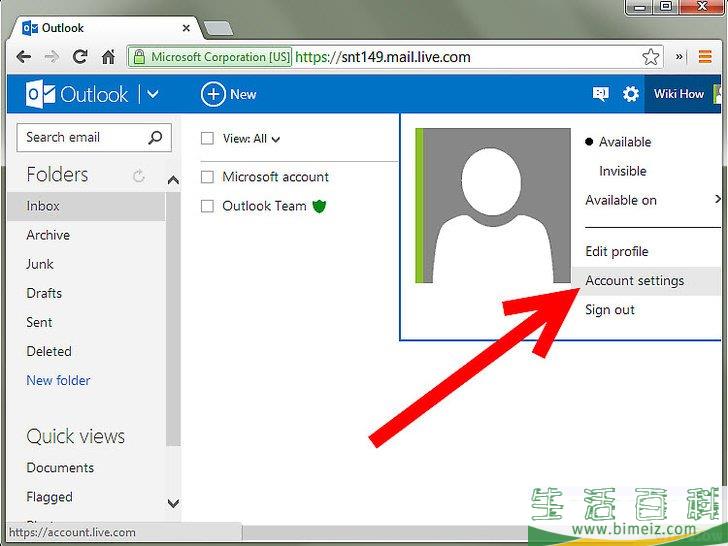
Task: Go to browser home page icon
Action: point(108,57)
